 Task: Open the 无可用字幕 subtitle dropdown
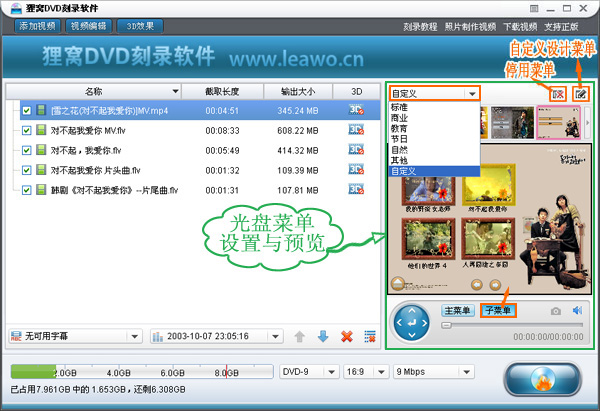click(x=134, y=336)
